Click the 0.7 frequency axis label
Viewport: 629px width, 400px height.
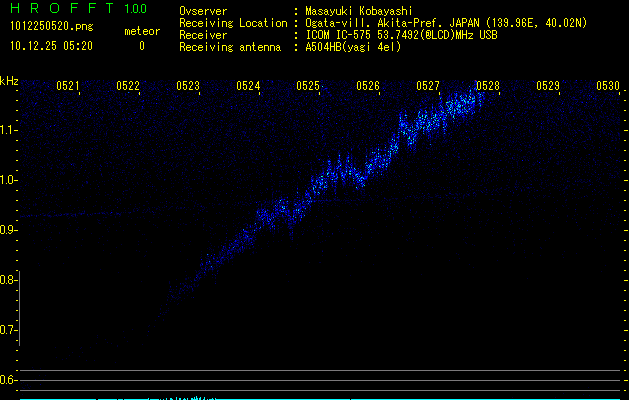pos(8,330)
